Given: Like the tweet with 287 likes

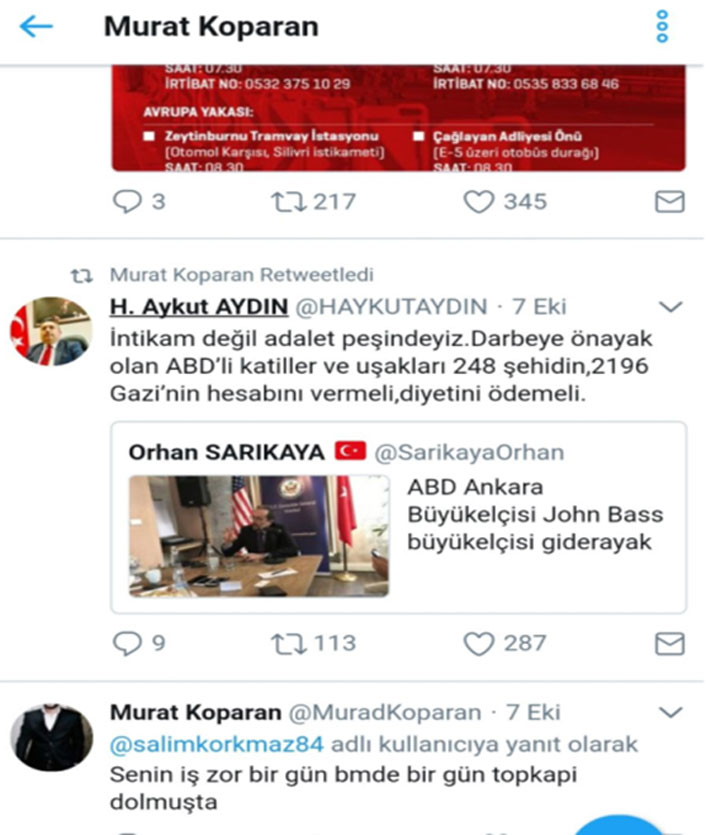Looking at the screenshot, I should click(x=479, y=644).
